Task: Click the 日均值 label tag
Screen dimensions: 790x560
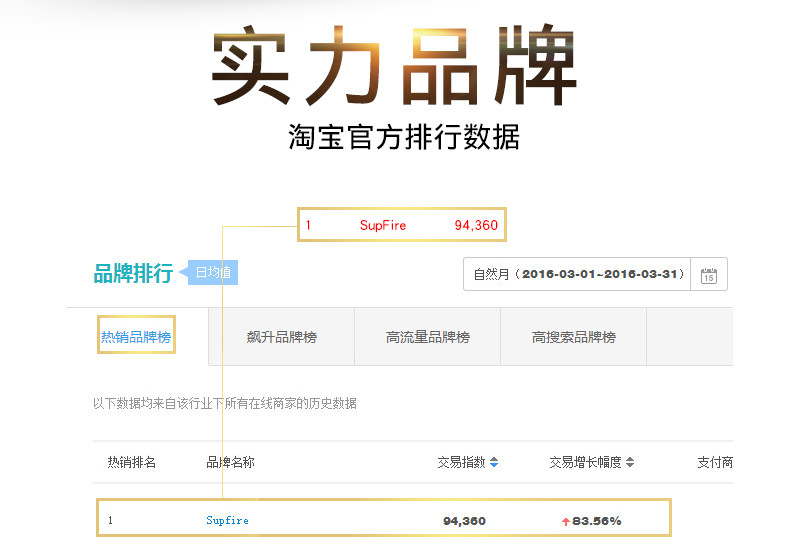Action: pos(213,273)
